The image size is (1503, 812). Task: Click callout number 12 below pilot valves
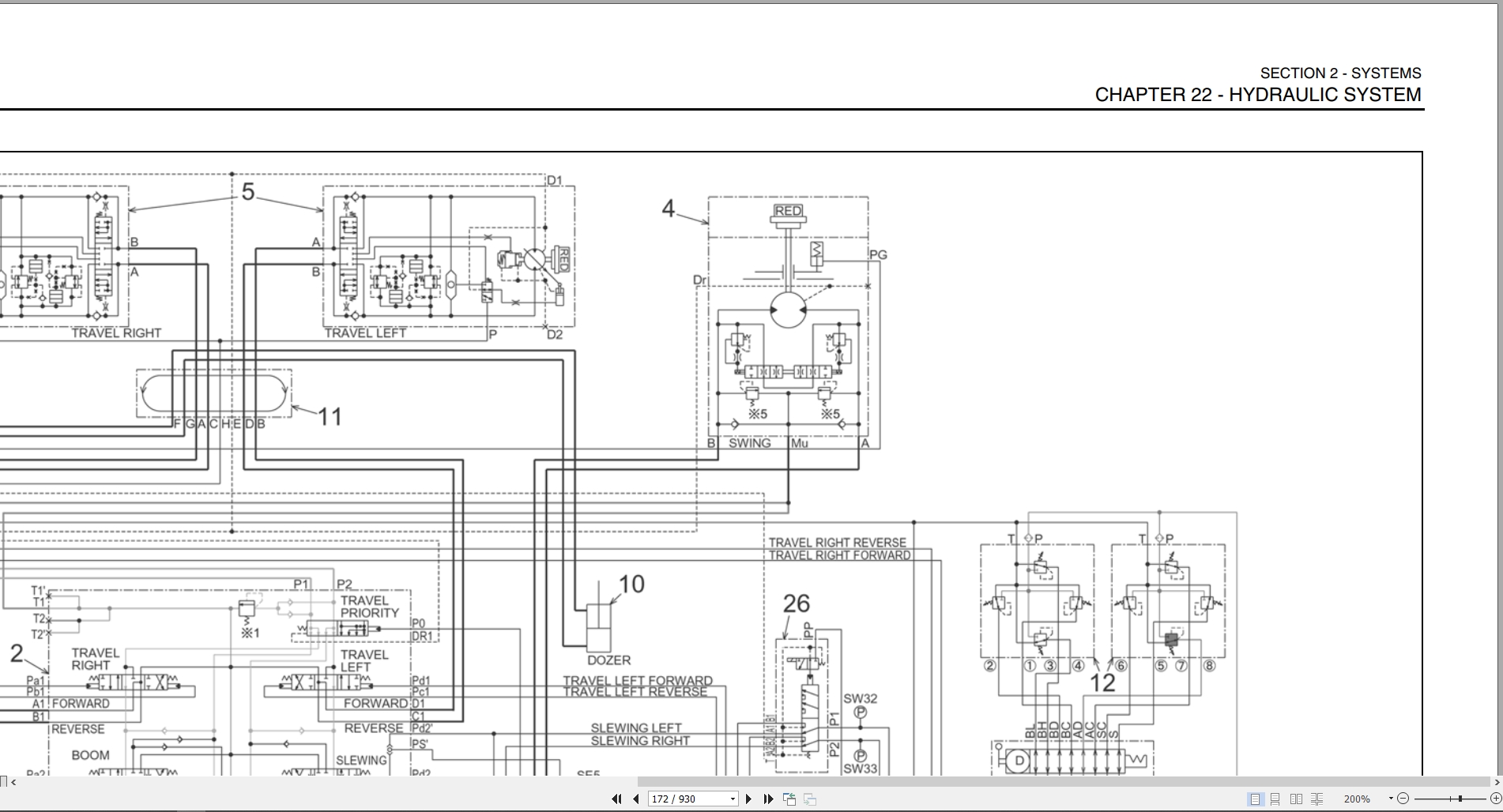coord(1102,682)
